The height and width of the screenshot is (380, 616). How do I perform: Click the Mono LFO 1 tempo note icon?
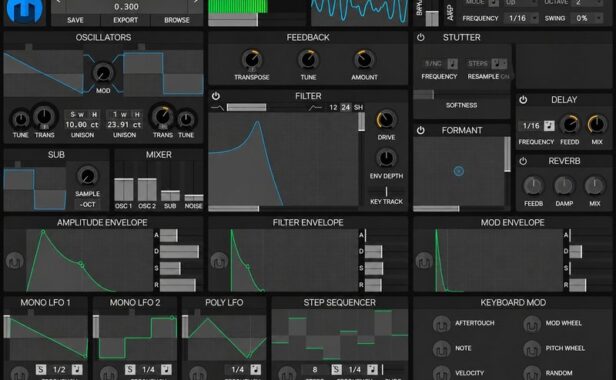click(x=77, y=369)
